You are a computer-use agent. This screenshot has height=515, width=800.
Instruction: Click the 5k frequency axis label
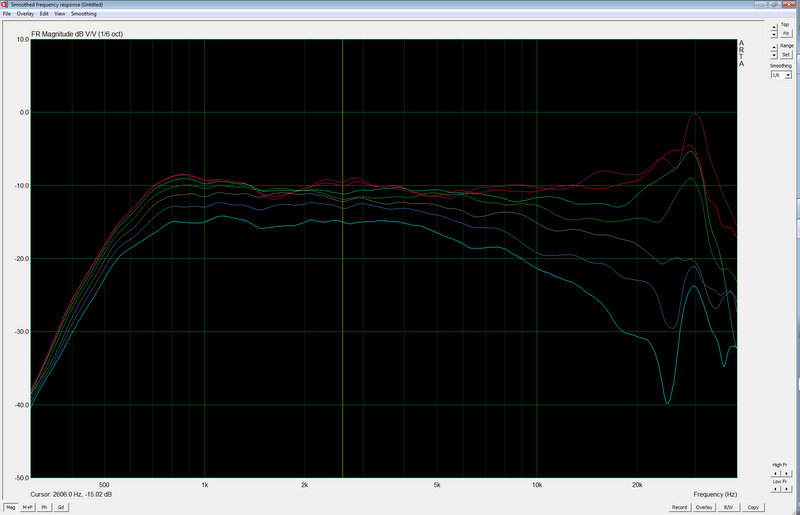point(437,485)
